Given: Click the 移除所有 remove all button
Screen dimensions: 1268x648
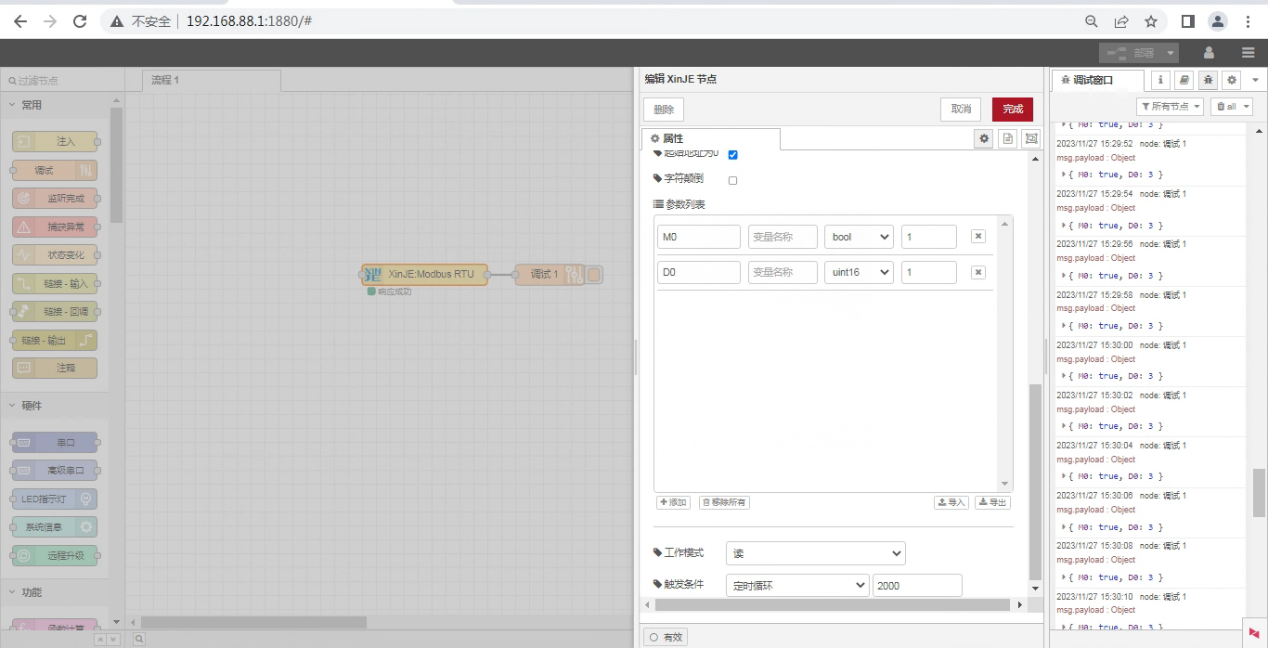Looking at the screenshot, I should (724, 502).
